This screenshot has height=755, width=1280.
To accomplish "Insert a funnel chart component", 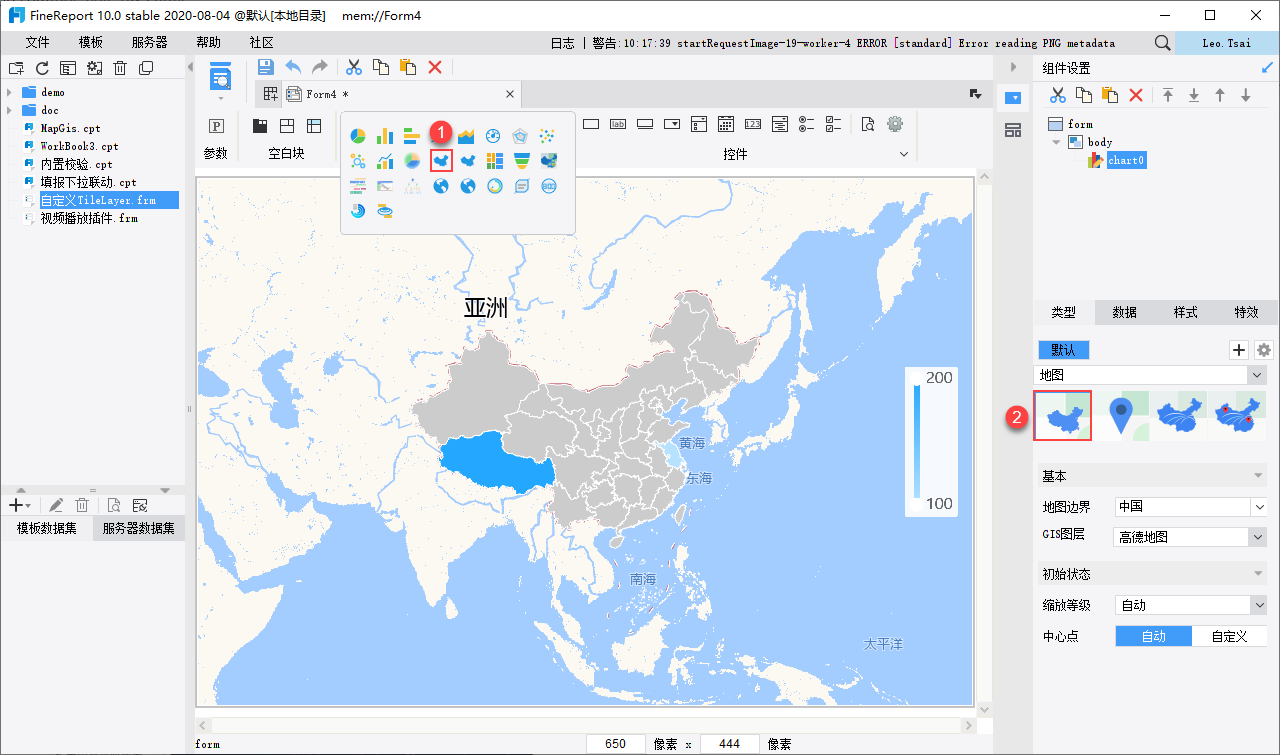I will point(521,161).
